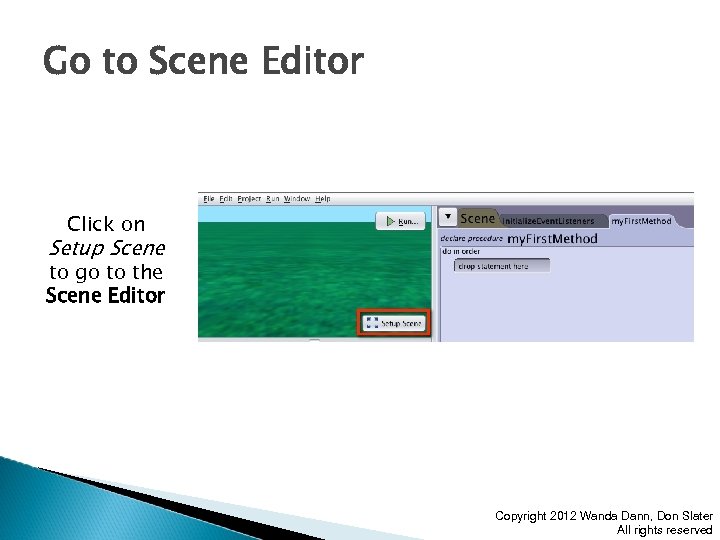The width and height of the screenshot is (720, 540).
Task: Open the File menu
Action: tap(208, 199)
